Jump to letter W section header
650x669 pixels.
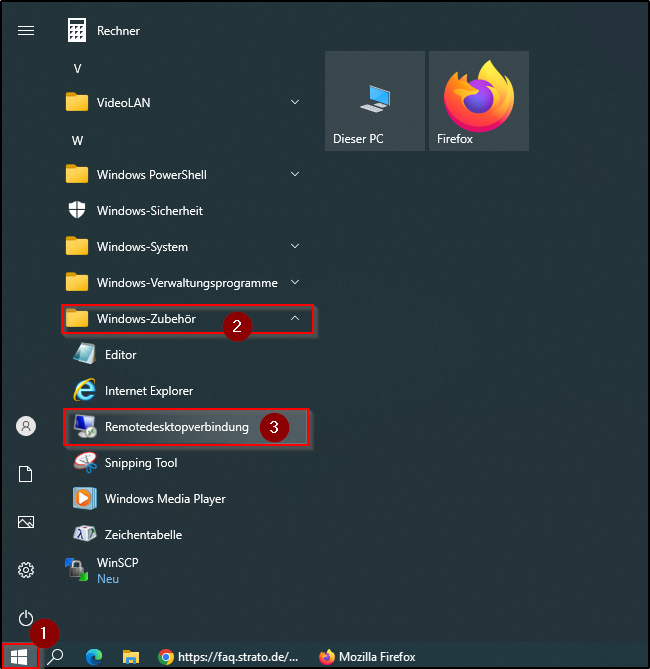pos(77,141)
